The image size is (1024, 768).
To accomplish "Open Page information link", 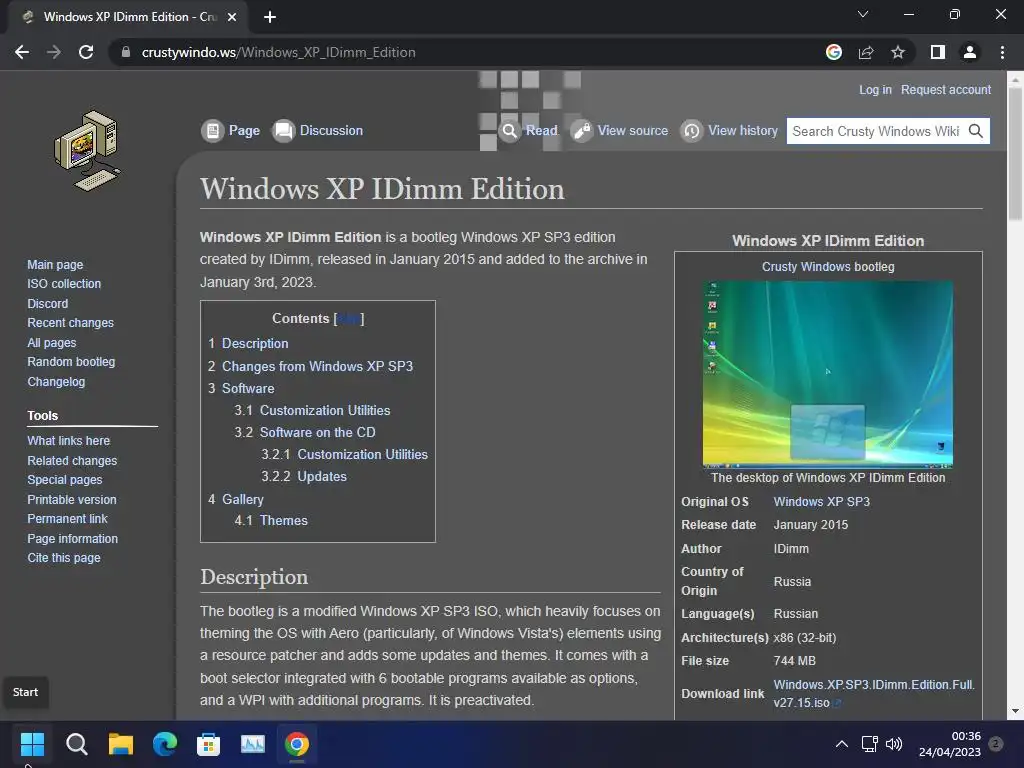I will click(x=72, y=539).
